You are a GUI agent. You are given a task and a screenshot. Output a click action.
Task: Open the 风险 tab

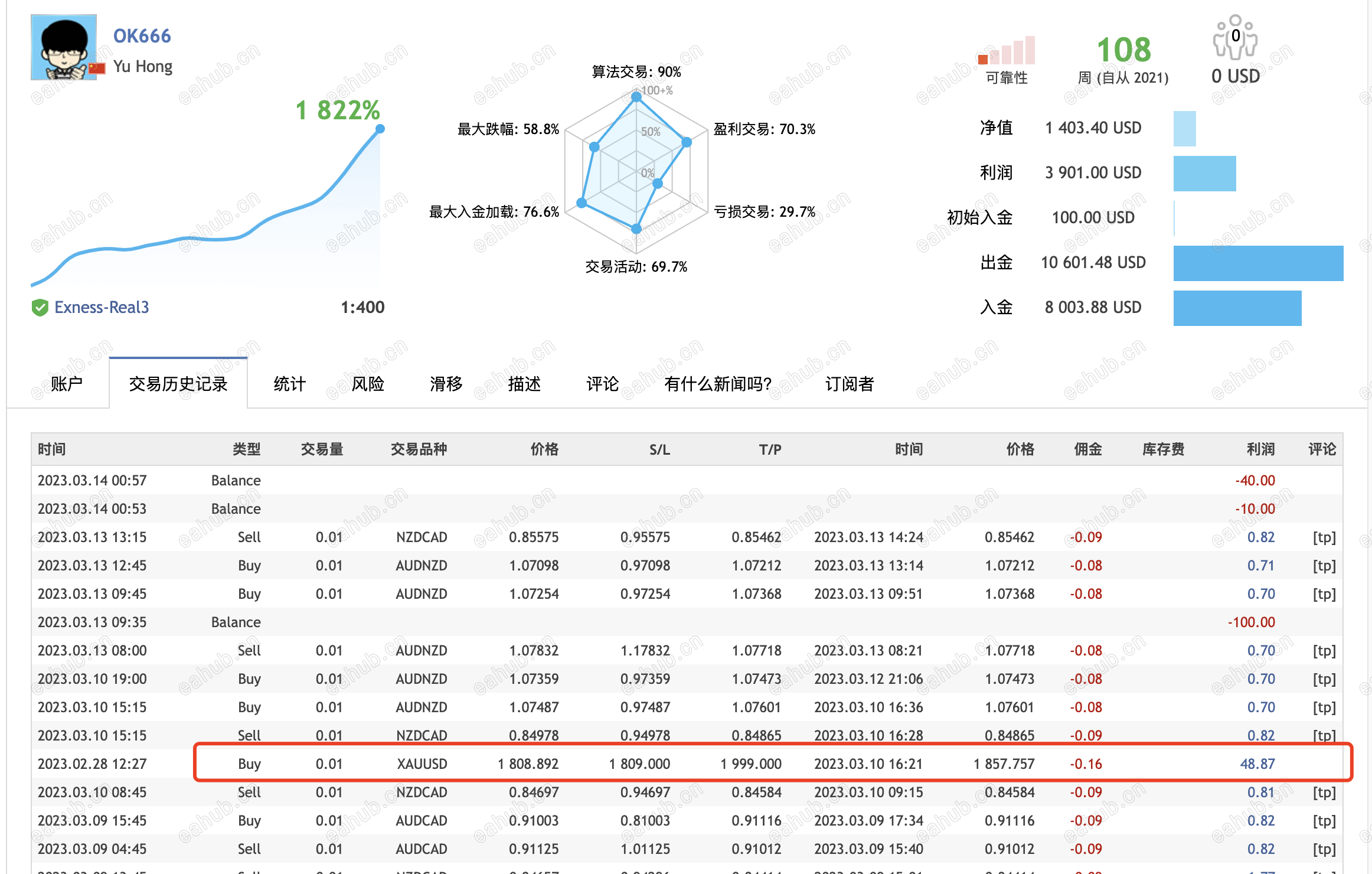(367, 384)
